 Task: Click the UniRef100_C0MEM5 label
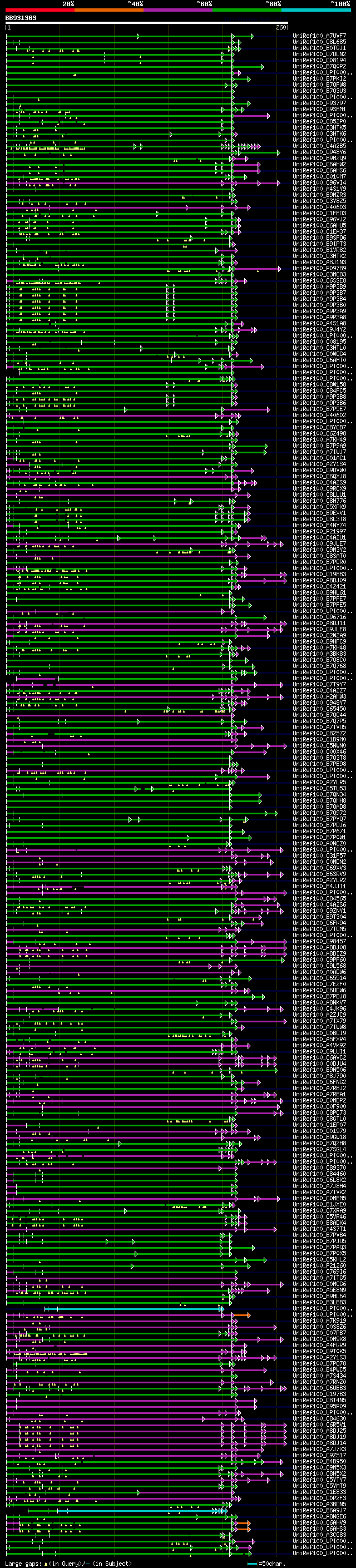[319, 1199]
